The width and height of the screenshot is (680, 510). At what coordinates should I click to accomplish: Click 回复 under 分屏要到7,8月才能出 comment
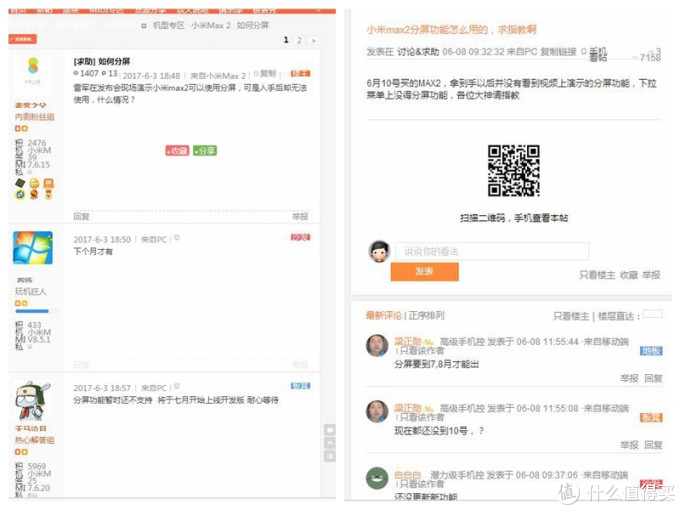(x=654, y=379)
